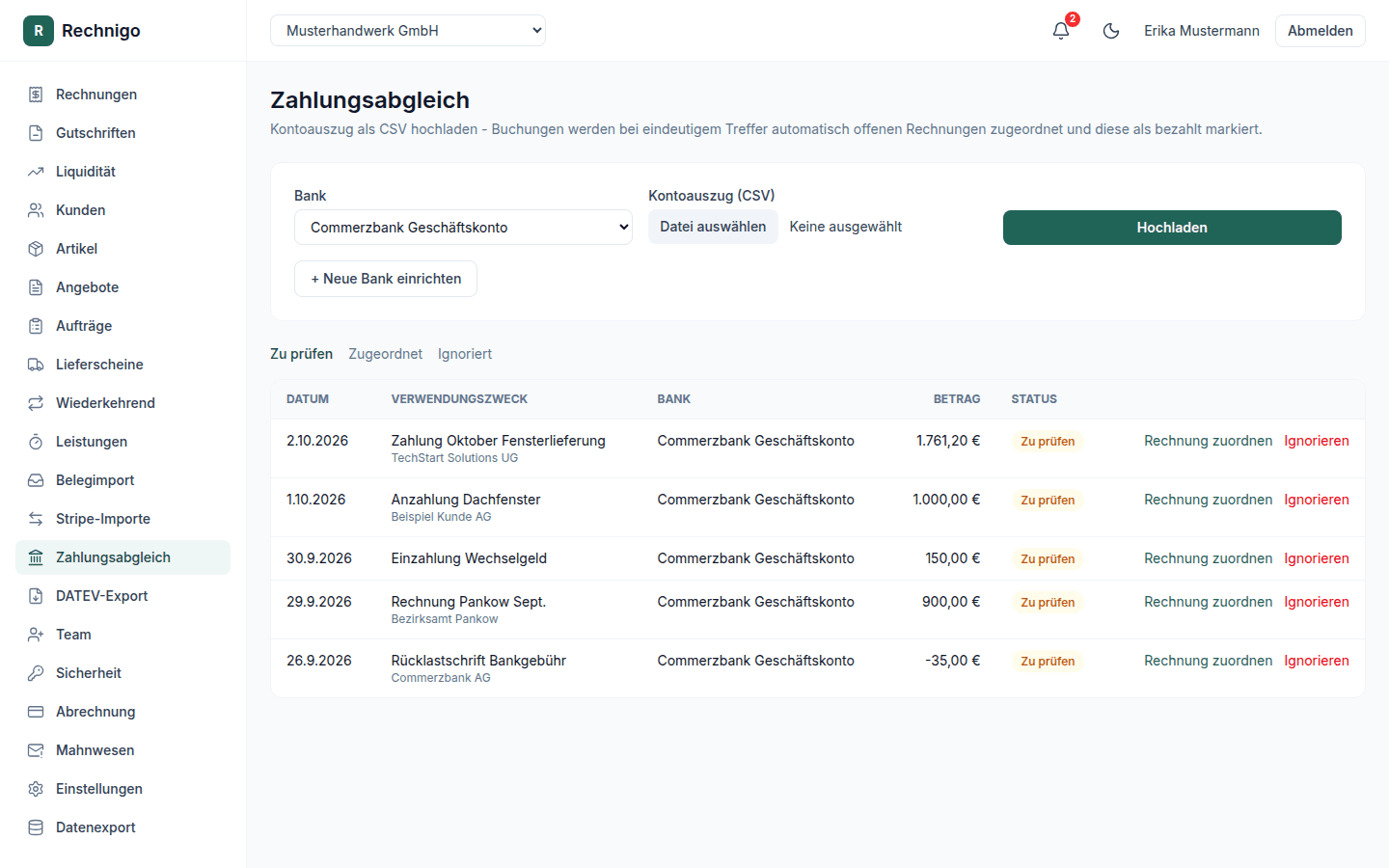This screenshot has height=868, width=1389.
Task: Open Datenexport in the sidebar
Action: point(123,827)
